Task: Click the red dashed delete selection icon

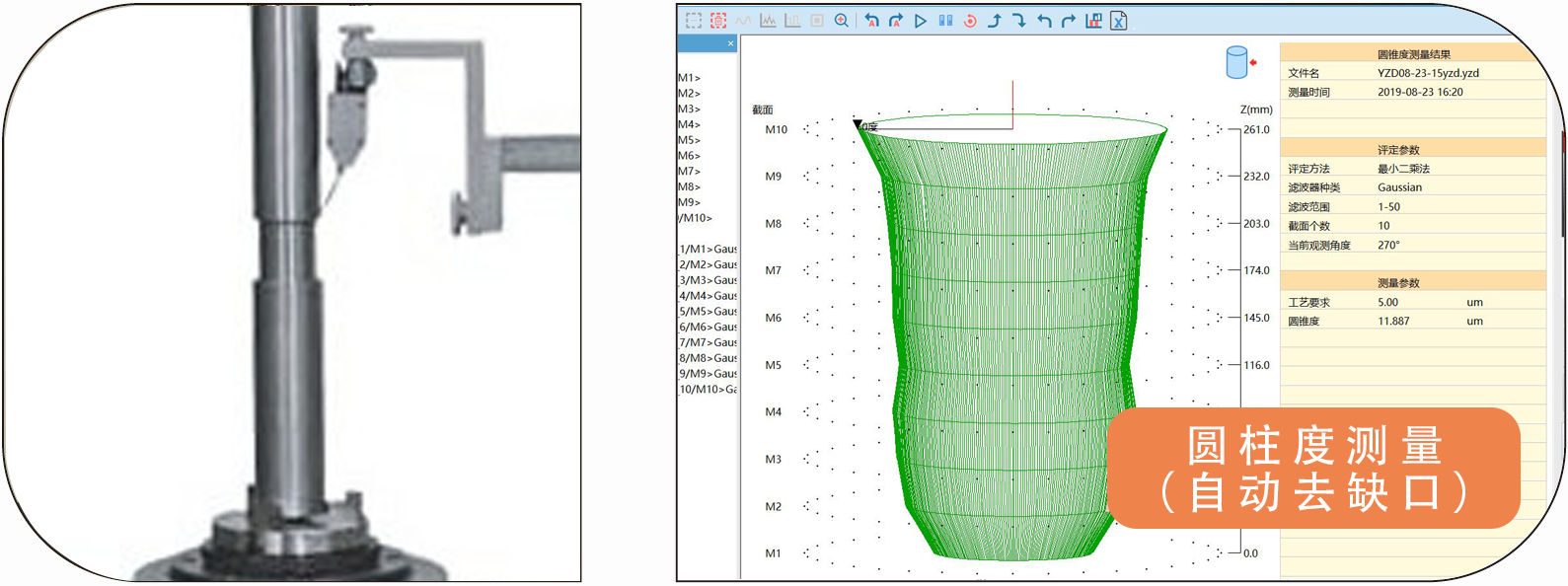Action: (x=718, y=21)
